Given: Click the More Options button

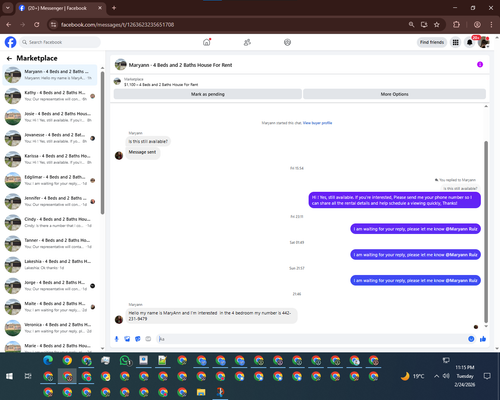Looking at the screenshot, I should 394,94.
